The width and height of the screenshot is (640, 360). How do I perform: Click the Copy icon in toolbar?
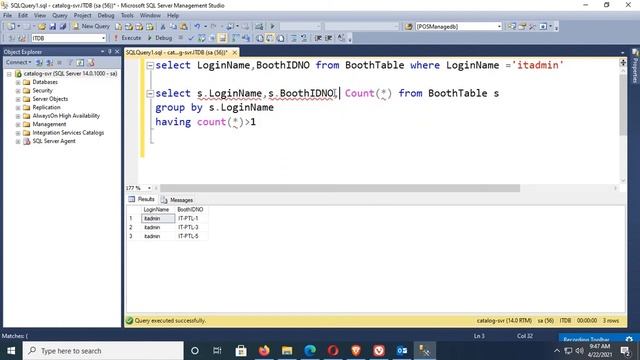pos(173,27)
